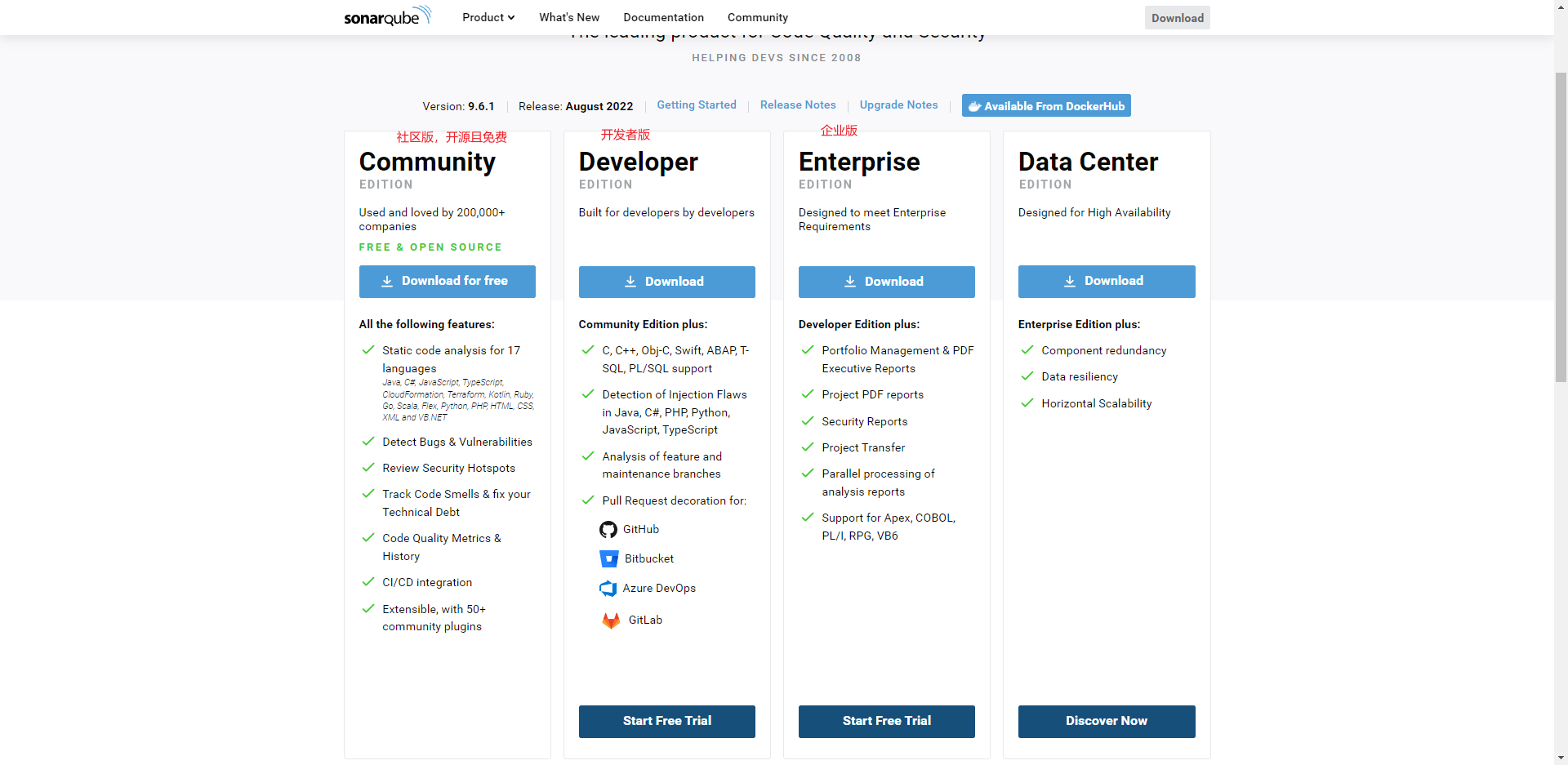1568x765 pixels.
Task: Click checkmark beside Data resiliency
Action: tap(1027, 376)
